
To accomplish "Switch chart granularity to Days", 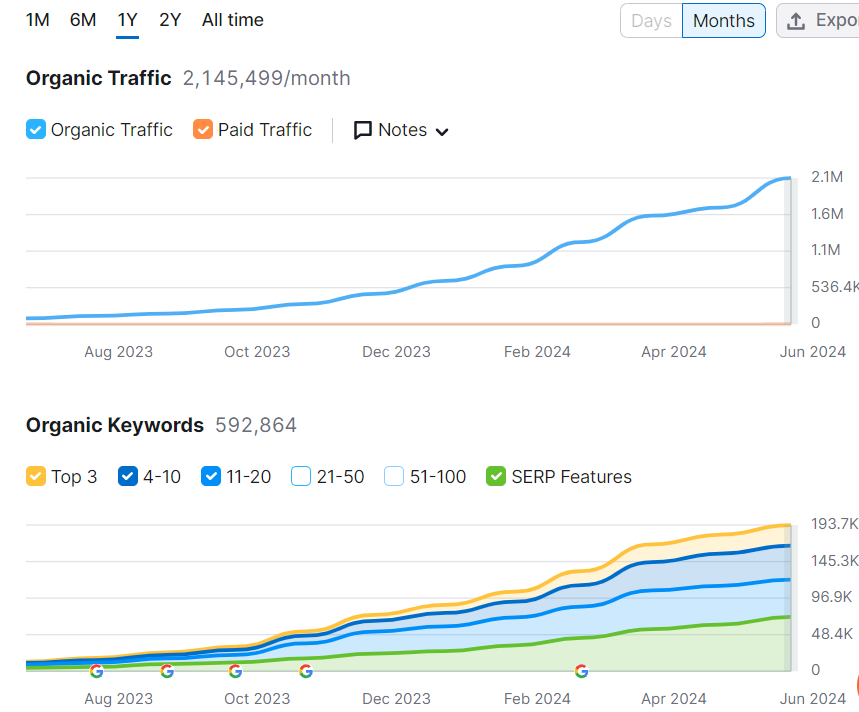I will [651, 21].
